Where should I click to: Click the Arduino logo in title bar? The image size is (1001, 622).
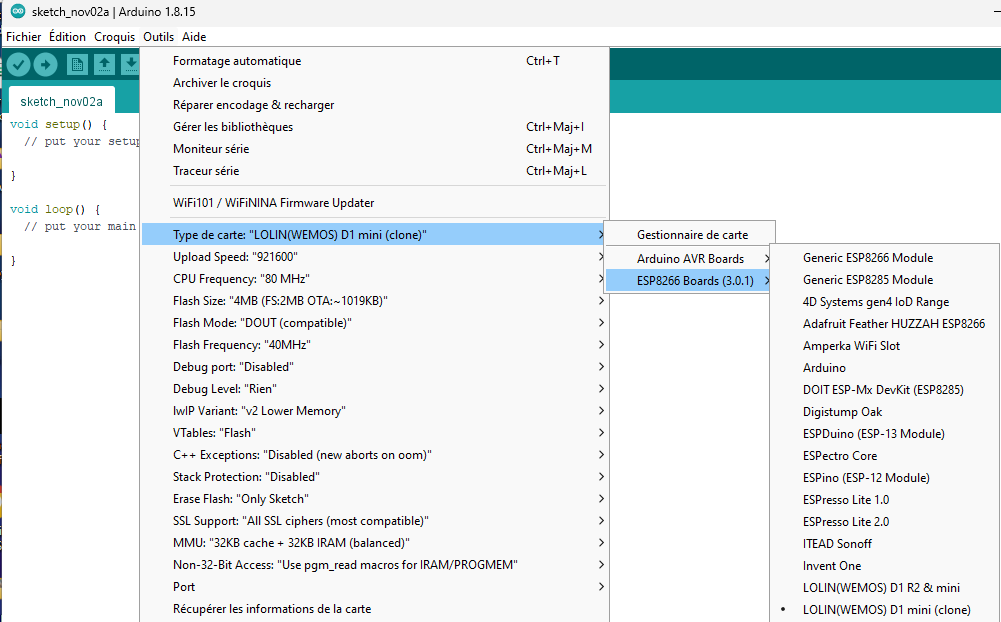point(18,11)
